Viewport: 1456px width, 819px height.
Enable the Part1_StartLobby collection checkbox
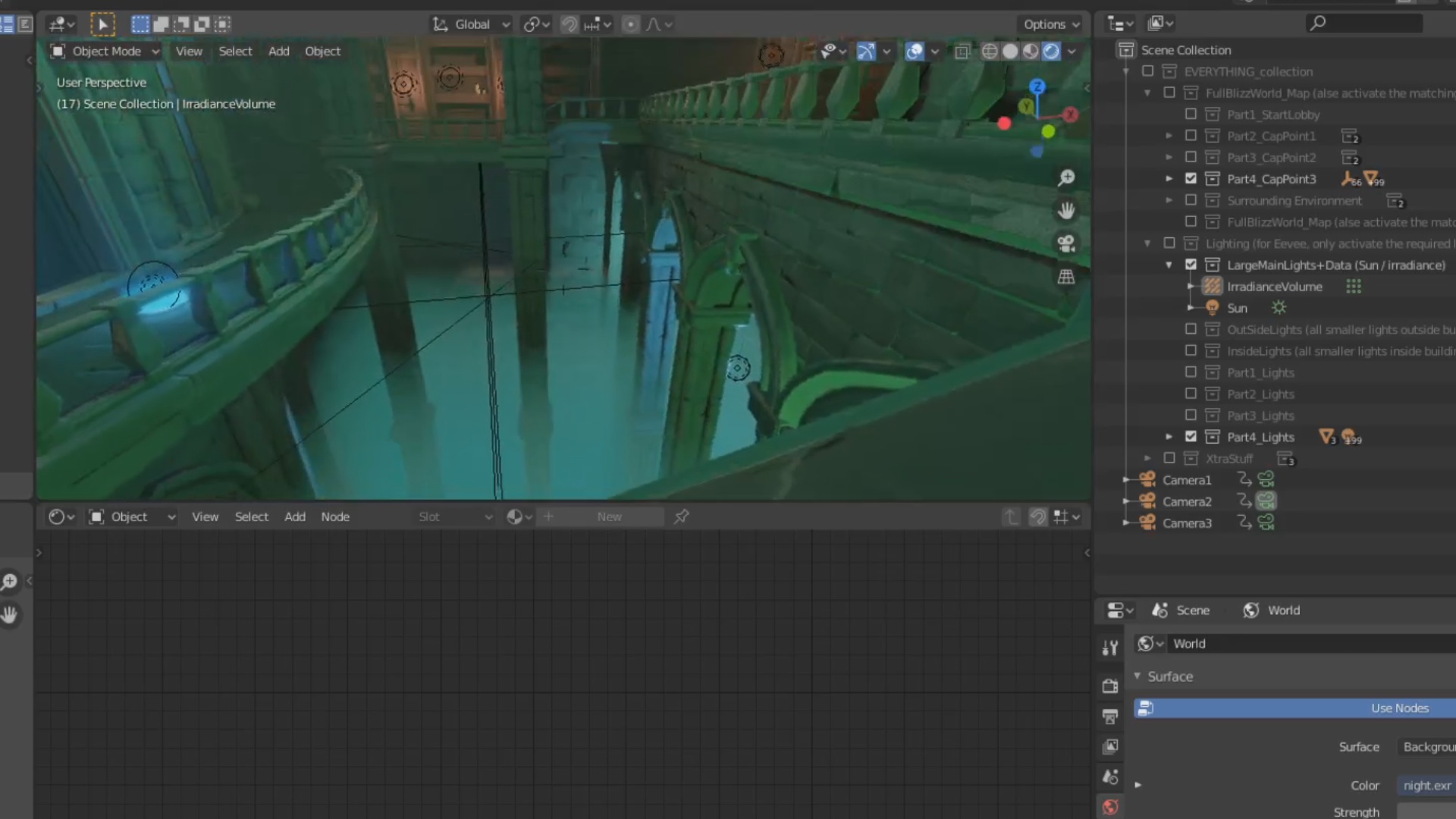1191,115
